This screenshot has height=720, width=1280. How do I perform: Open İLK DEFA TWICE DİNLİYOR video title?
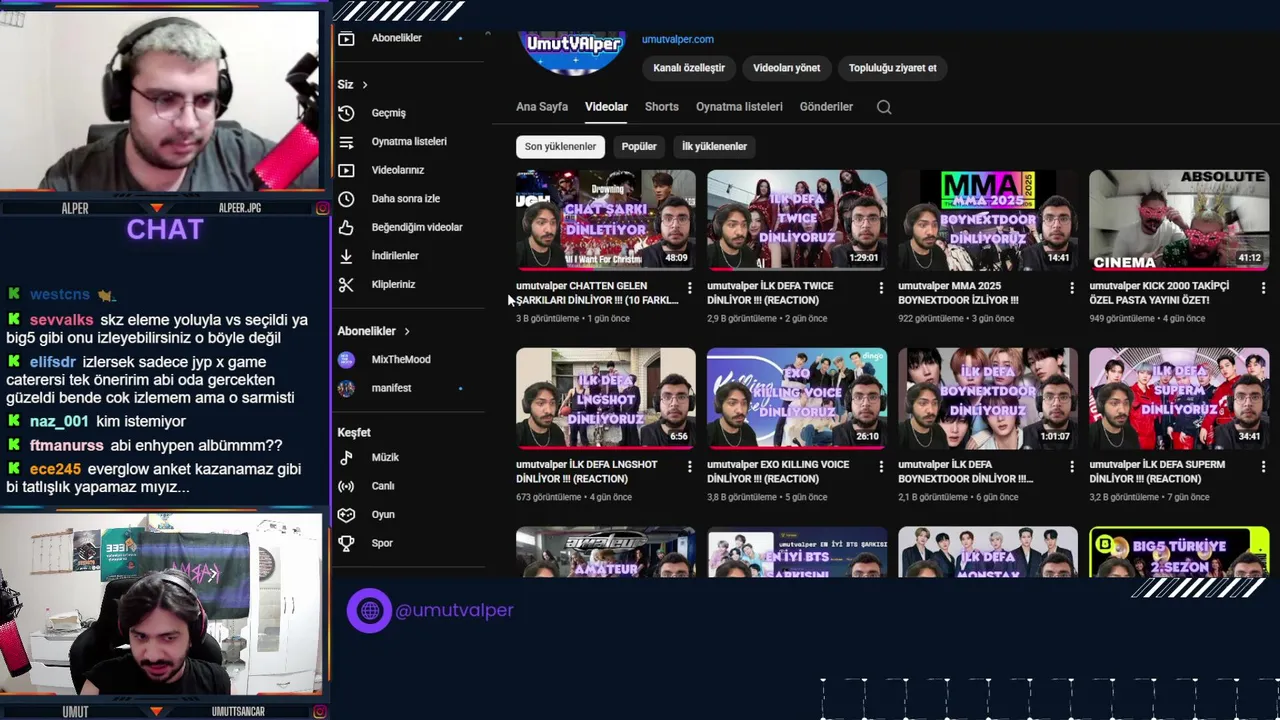tap(770, 293)
